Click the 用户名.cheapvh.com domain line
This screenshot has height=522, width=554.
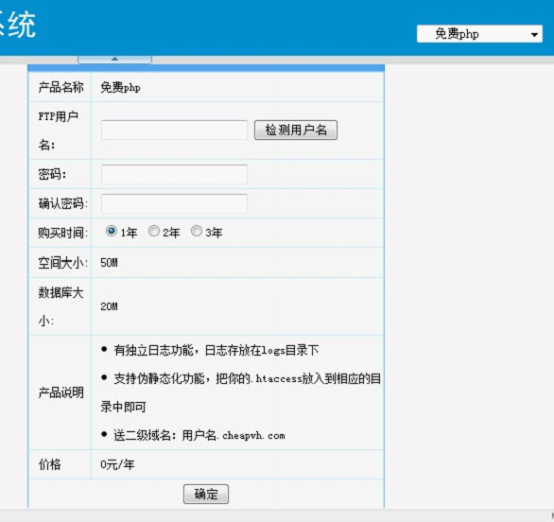[199, 435]
